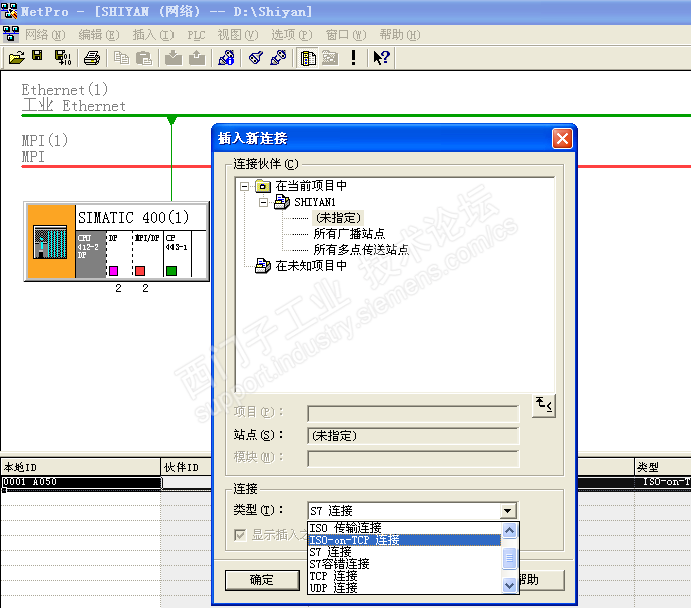This screenshot has width=692, height=608.
Task: Select 所有广播站点 in the tree
Action: (349, 233)
